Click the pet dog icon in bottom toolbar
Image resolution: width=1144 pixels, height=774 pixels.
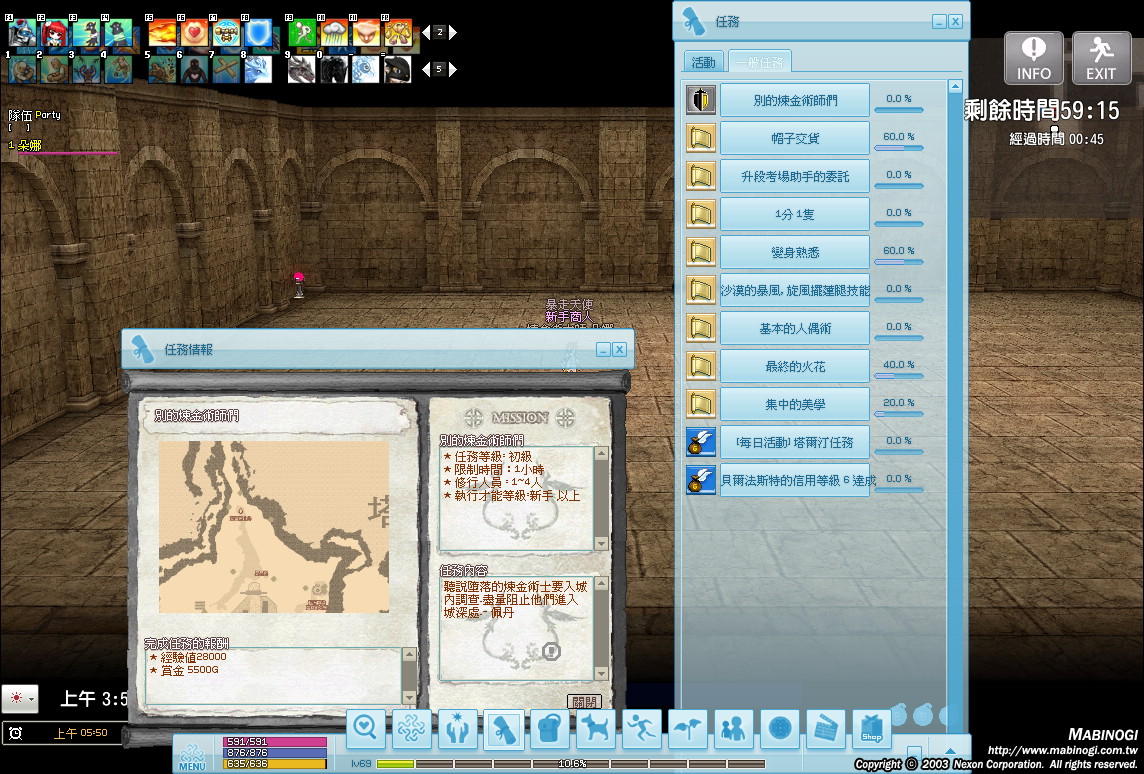[x=595, y=728]
